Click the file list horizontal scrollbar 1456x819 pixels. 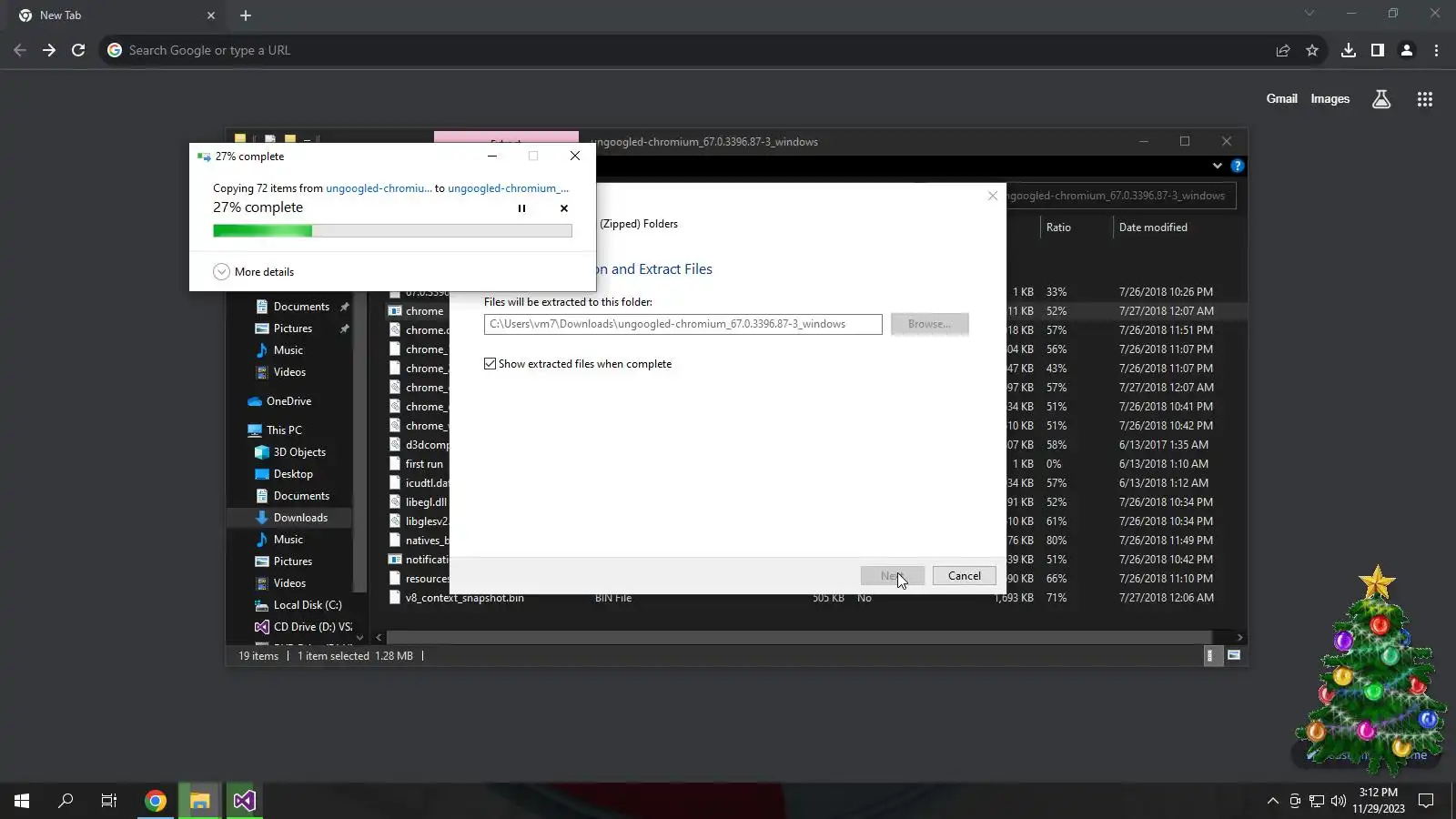[799, 637]
